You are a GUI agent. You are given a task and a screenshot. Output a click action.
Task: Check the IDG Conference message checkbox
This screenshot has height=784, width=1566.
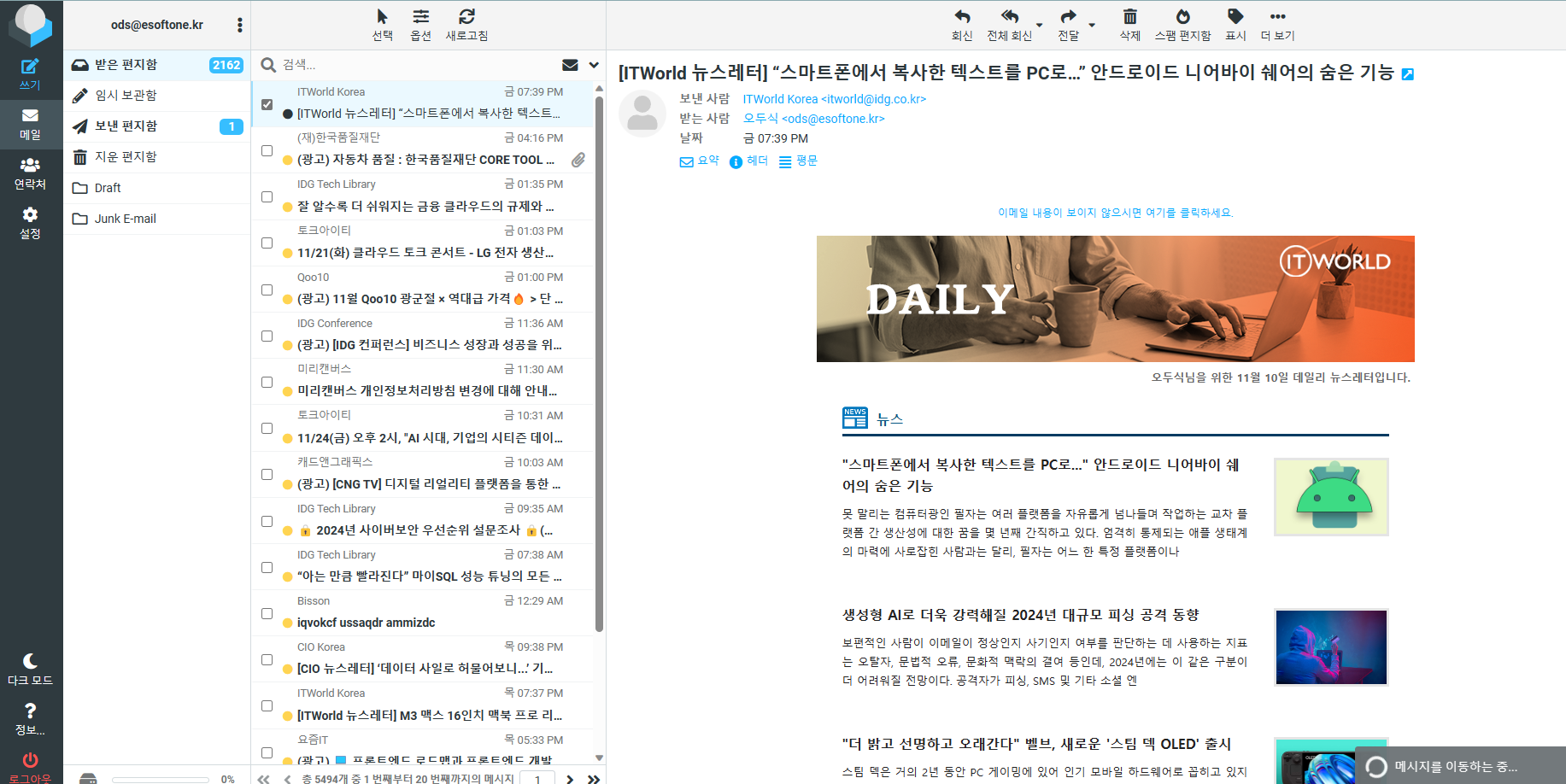pyautogui.click(x=267, y=336)
